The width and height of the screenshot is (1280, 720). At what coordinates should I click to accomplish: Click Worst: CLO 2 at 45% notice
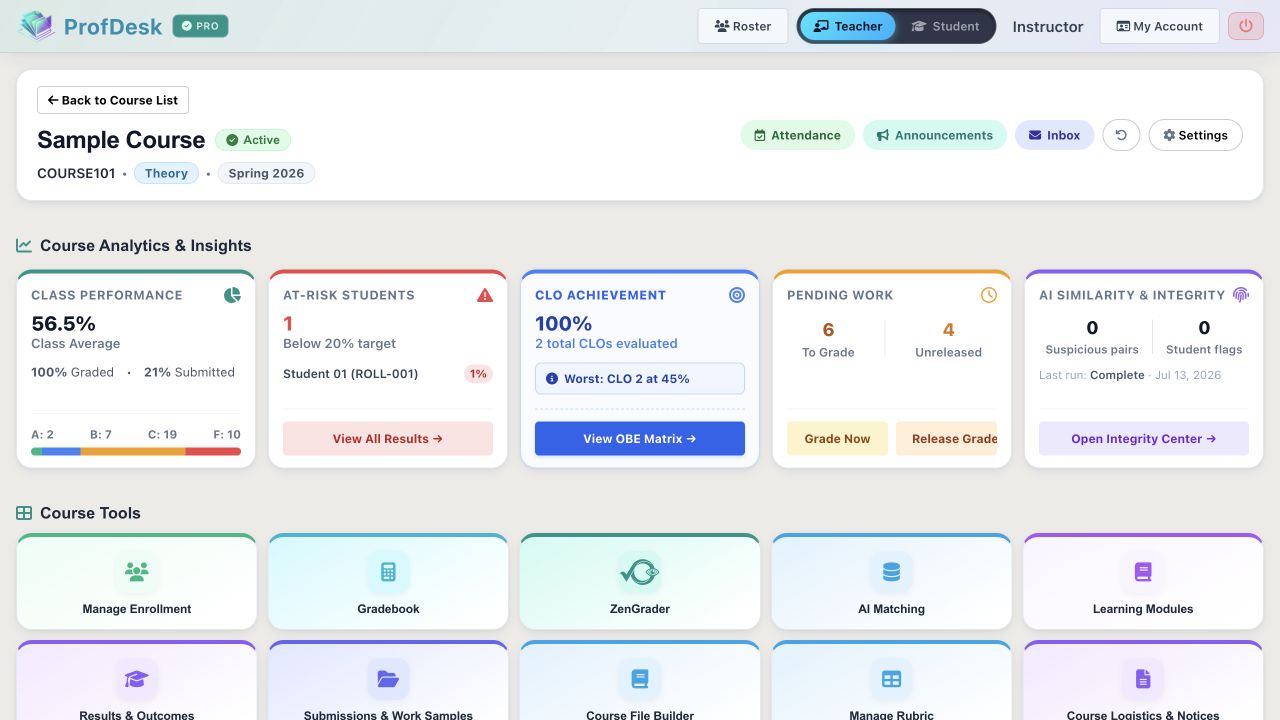coord(640,379)
